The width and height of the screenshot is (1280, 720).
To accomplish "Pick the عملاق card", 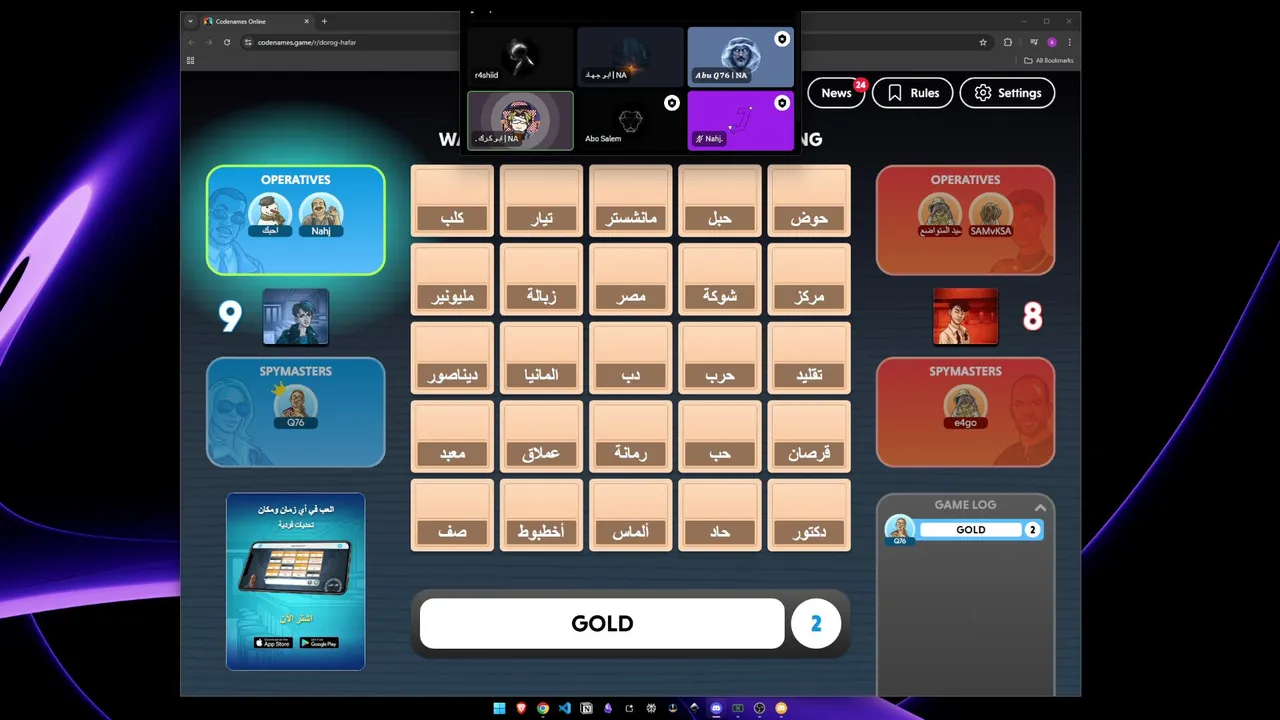I will pyautogui.click(x=542, y=437).
